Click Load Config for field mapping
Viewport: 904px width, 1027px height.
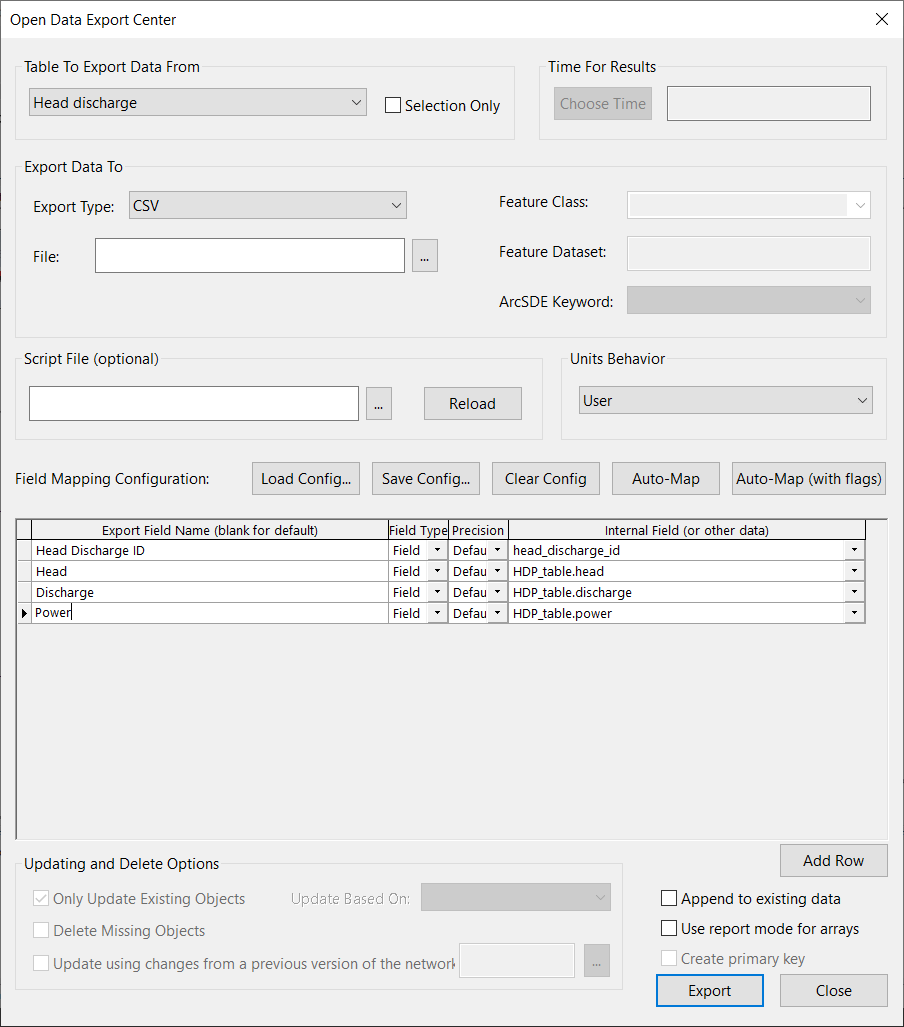point(305,478)
